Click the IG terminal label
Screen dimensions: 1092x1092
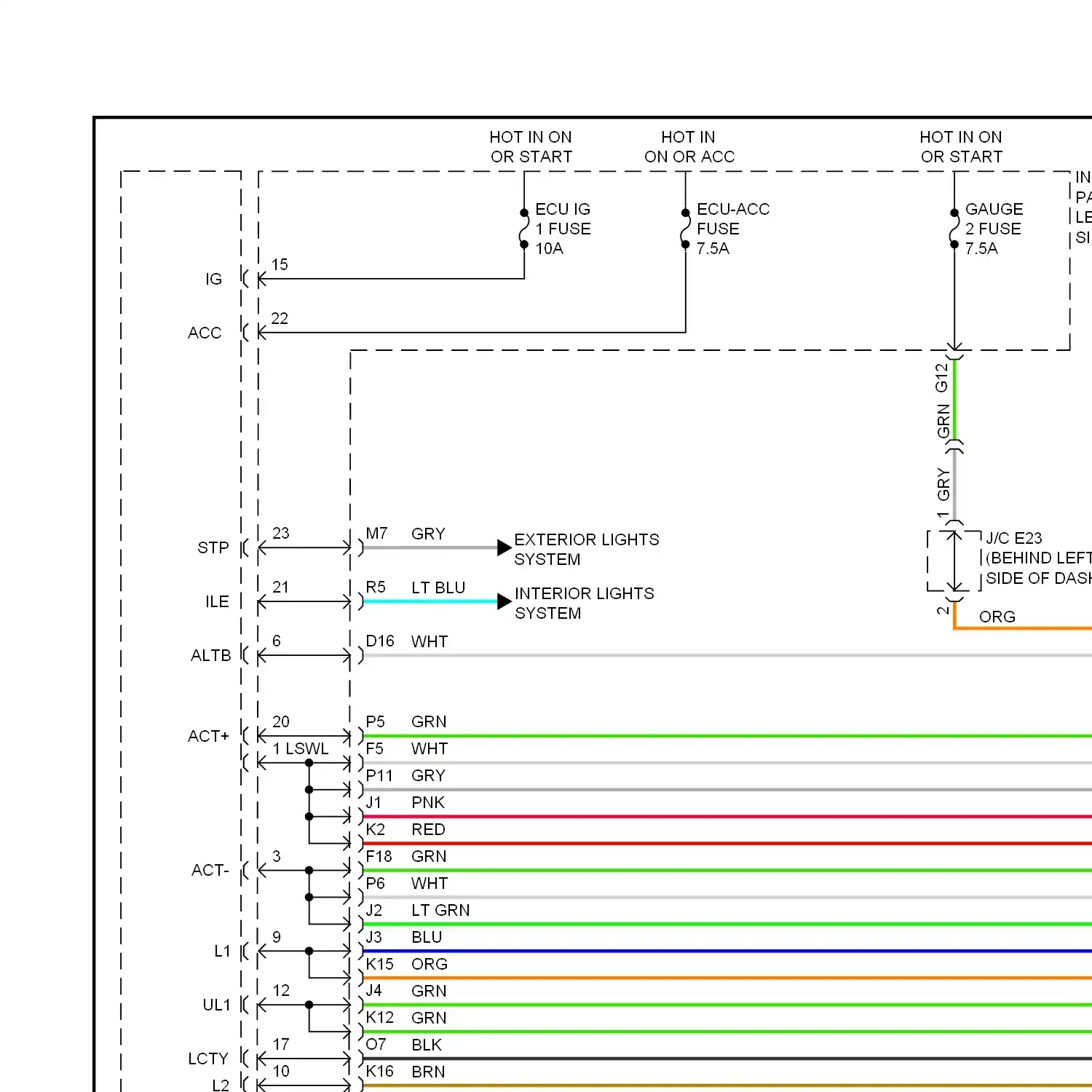point(213,279)
